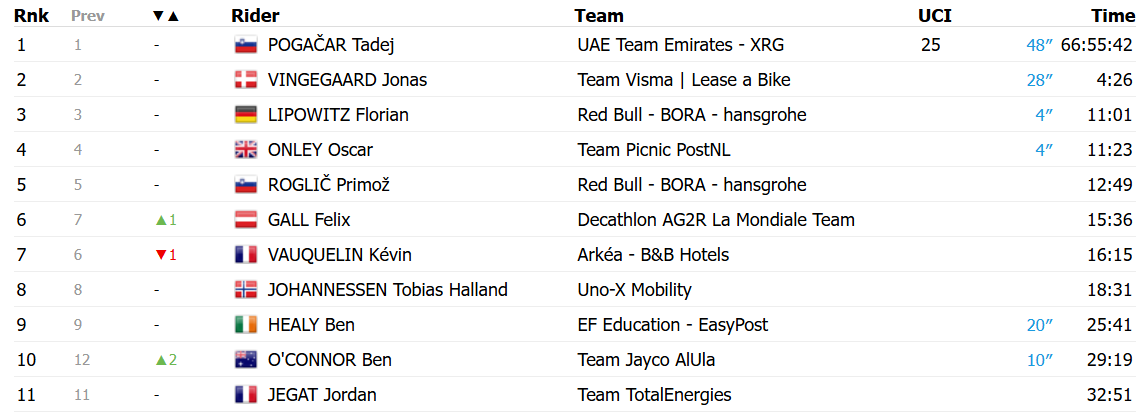Sort table by Time column header
Image resolution: width=1146 pixels, height=412 pixels.
1112,15
